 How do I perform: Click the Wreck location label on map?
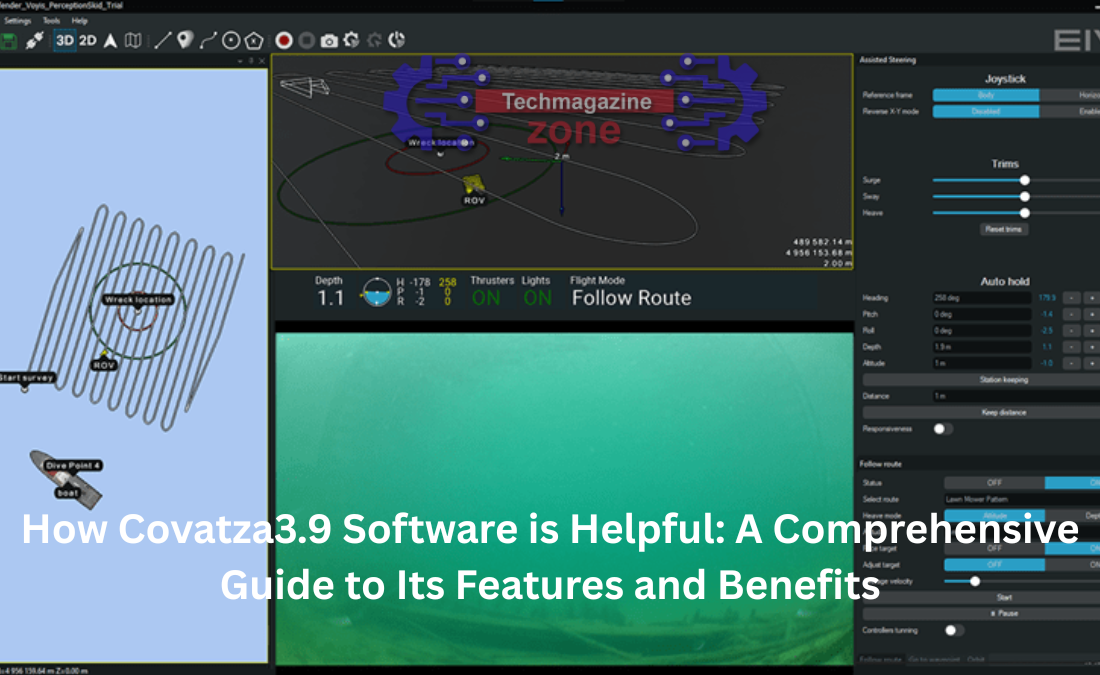pos(138,300)
